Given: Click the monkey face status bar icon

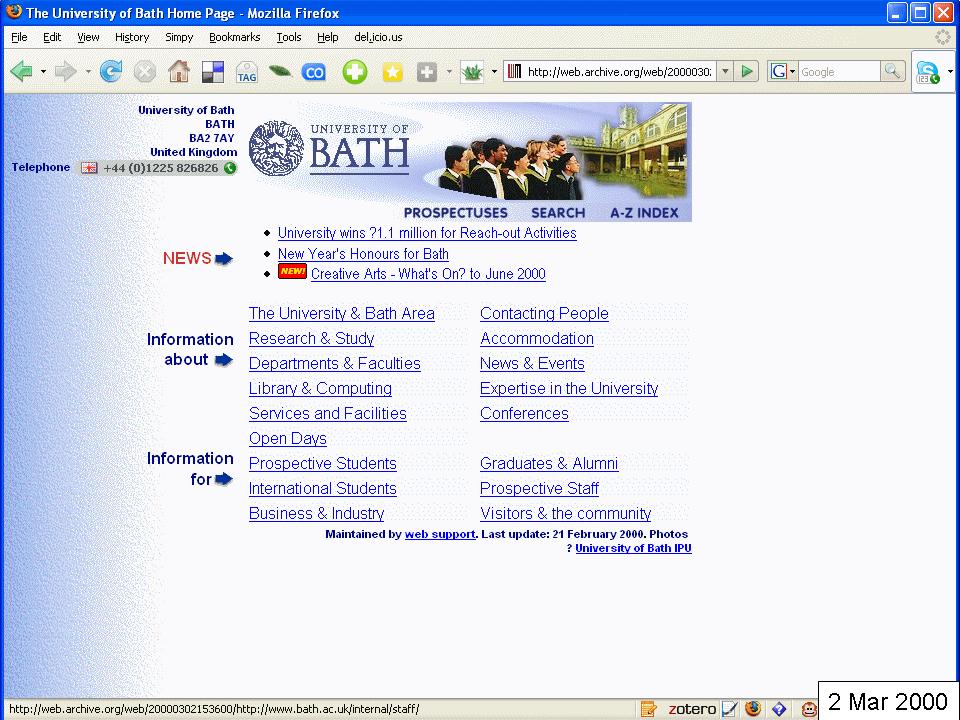Looking at the screenshot, I should 809,710.
